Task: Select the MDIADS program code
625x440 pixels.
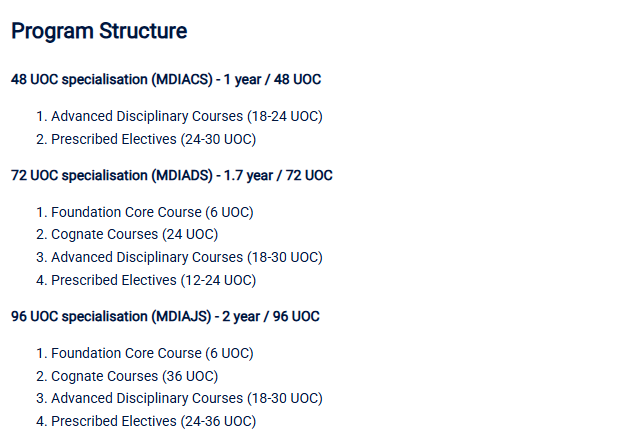Action: 182,175
